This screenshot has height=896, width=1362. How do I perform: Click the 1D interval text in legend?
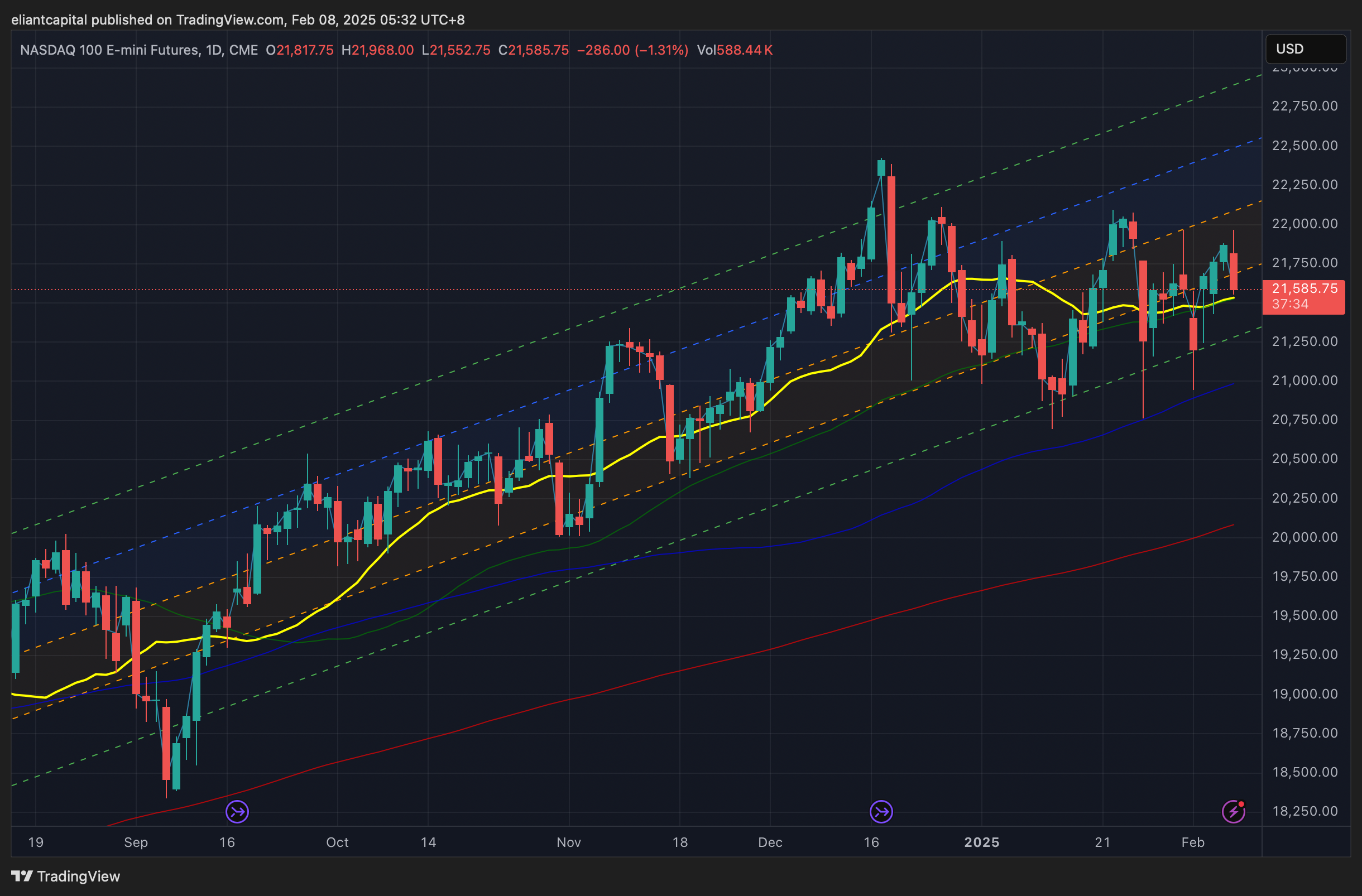coord(213,50)
